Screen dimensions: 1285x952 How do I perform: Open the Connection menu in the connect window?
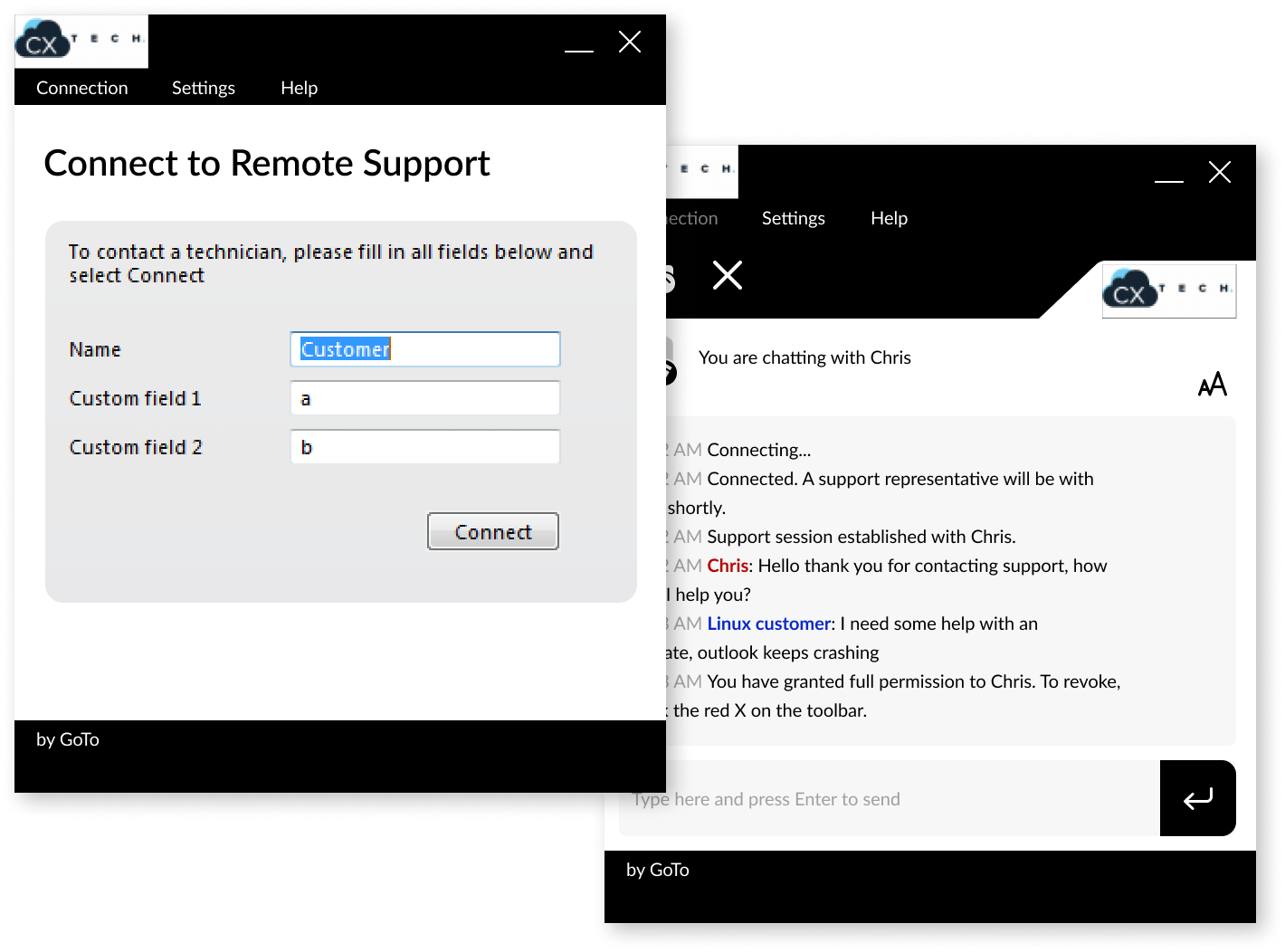point(81,88)
